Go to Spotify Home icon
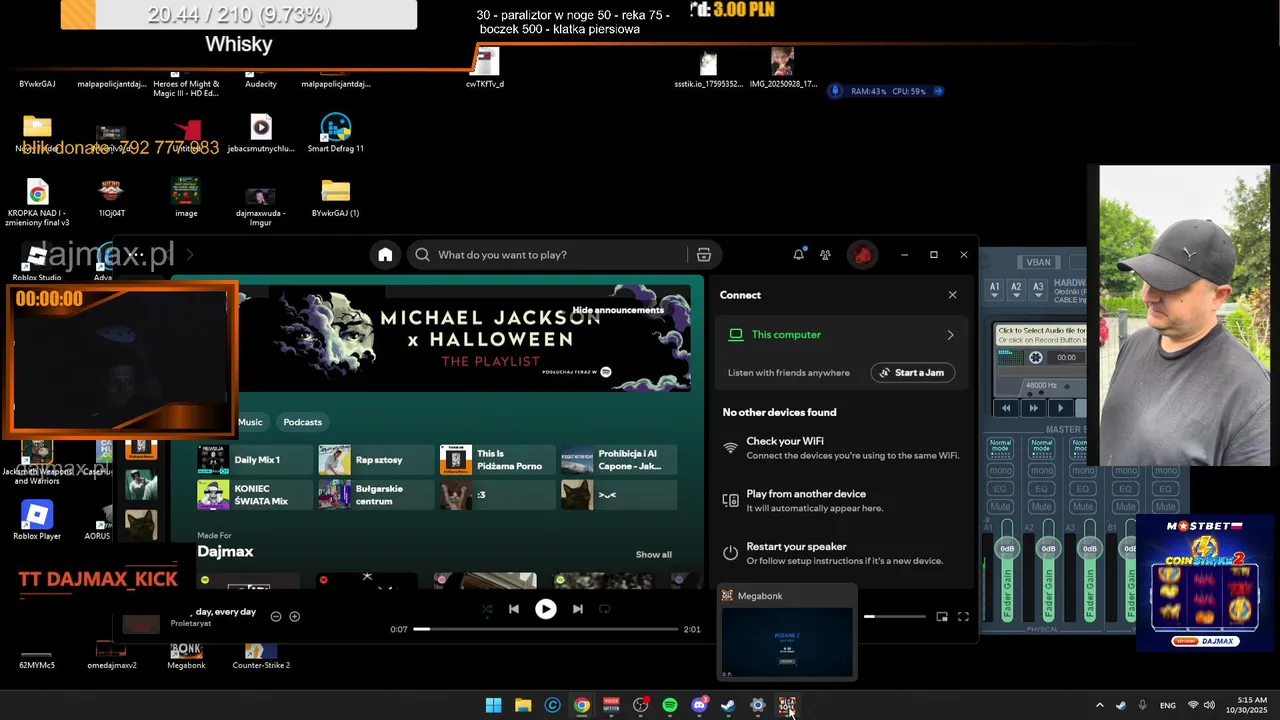Screen dimensions: 1280x720 point(385,255)
